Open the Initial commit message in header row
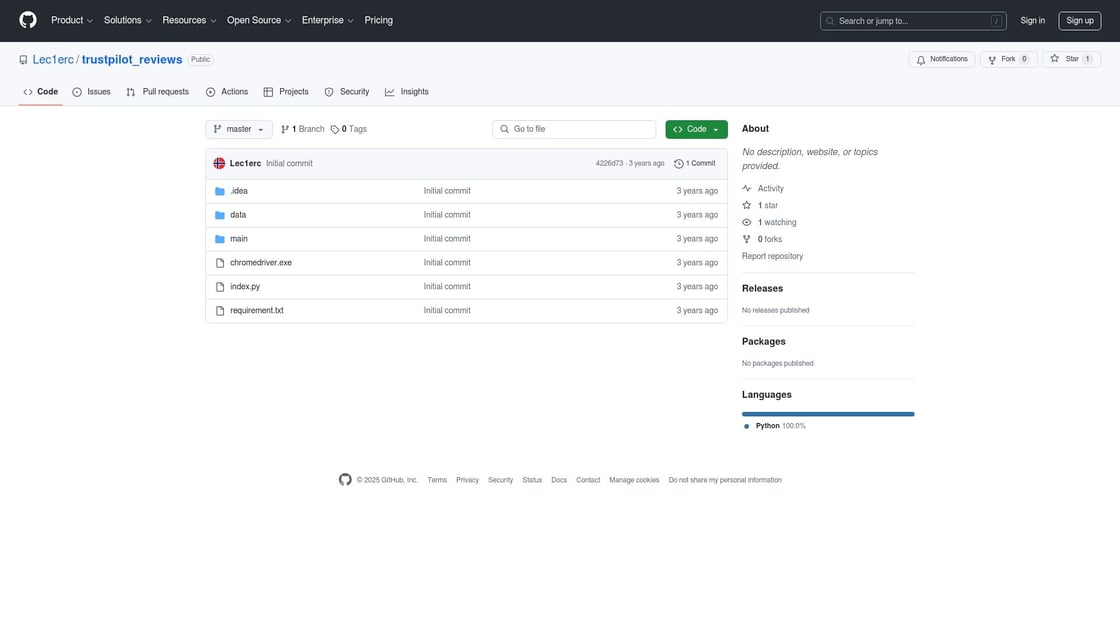1120x630 pixels. pyautogui.click(x=289, y=164)
